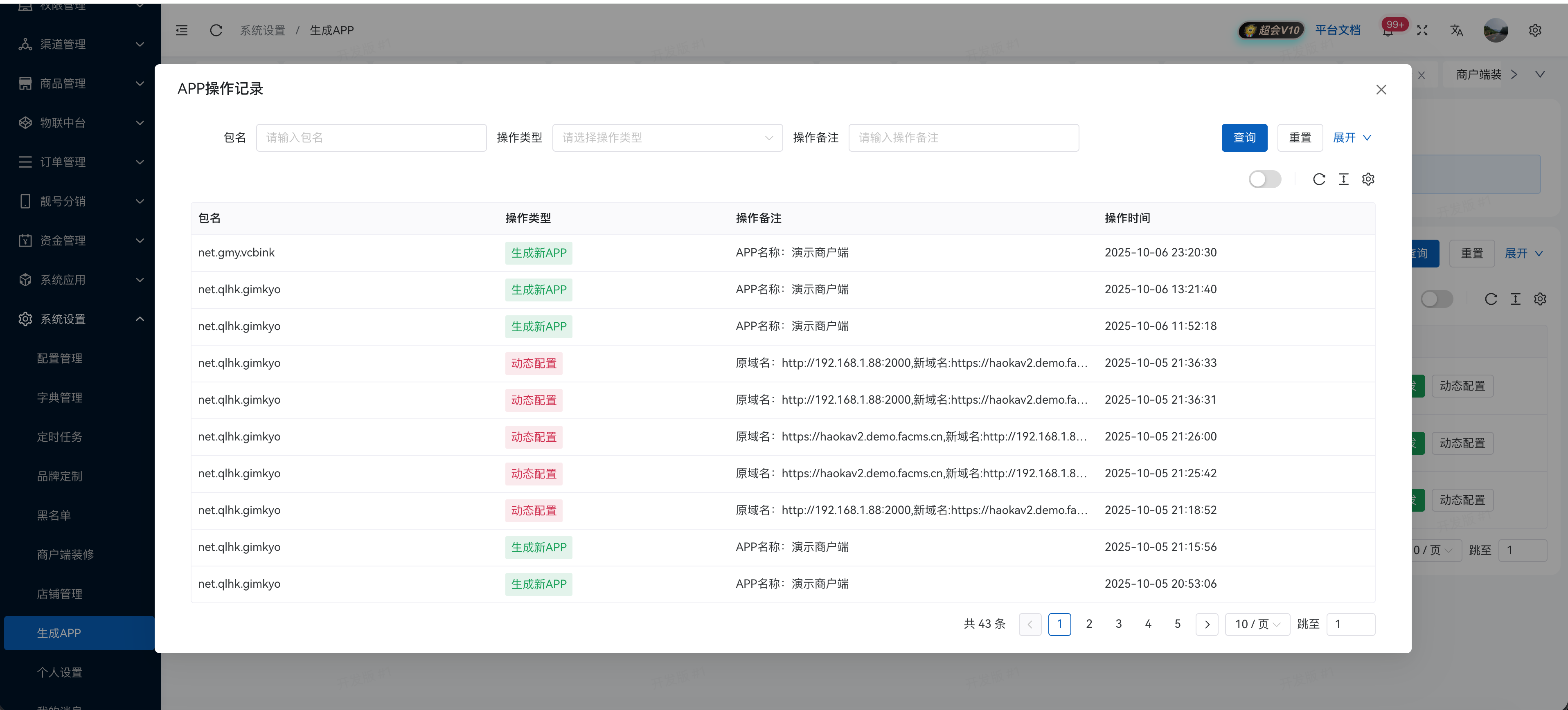
Task: Go to page 3 of the records
Action: tap(1118, 624)
